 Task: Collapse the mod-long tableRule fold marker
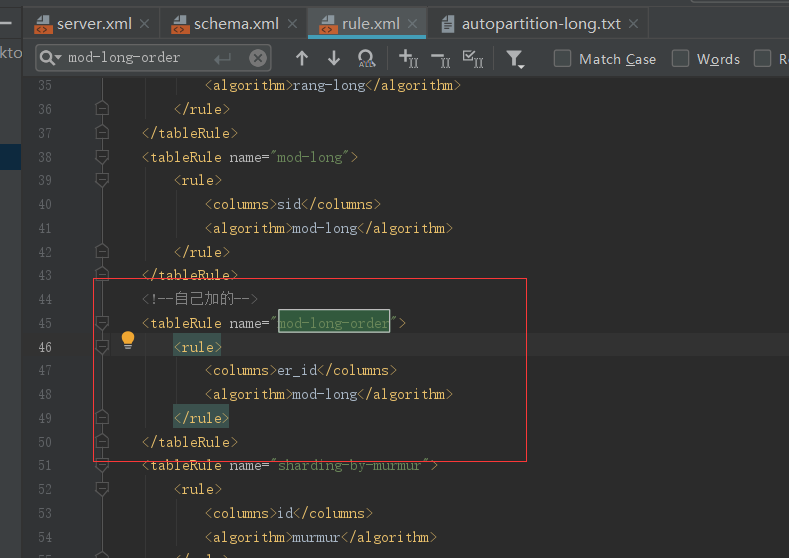101,157
